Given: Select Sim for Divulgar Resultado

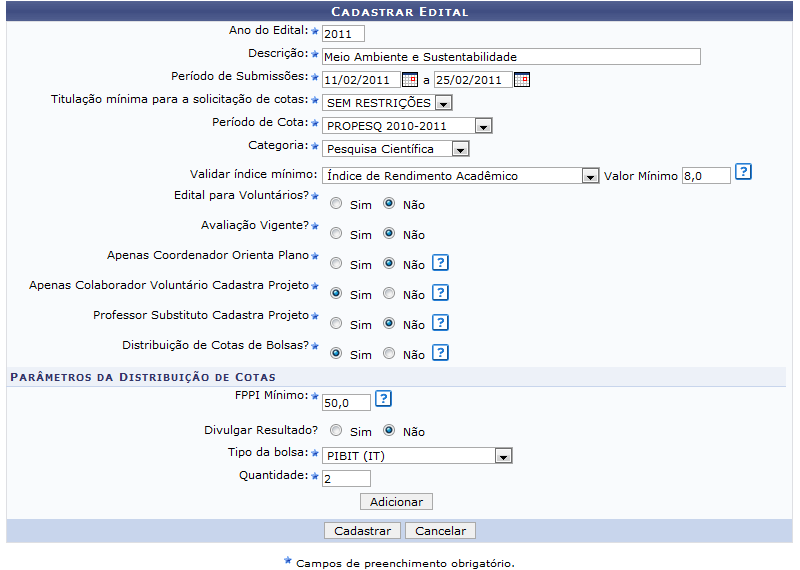Looking at the screenshot, I should (x=336, y=431).
